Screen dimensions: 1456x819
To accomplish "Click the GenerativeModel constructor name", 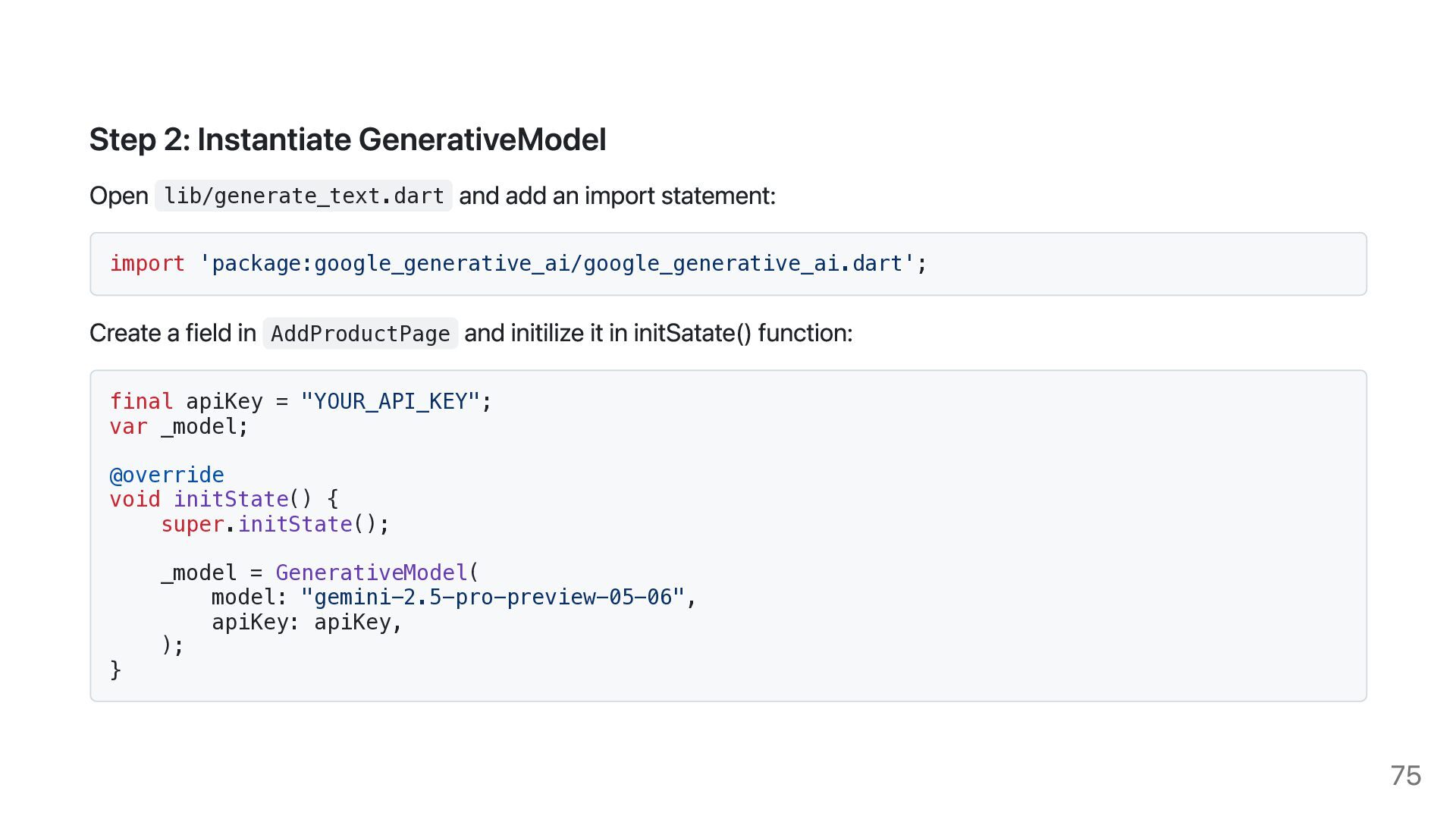I will [x=371, y=573].
